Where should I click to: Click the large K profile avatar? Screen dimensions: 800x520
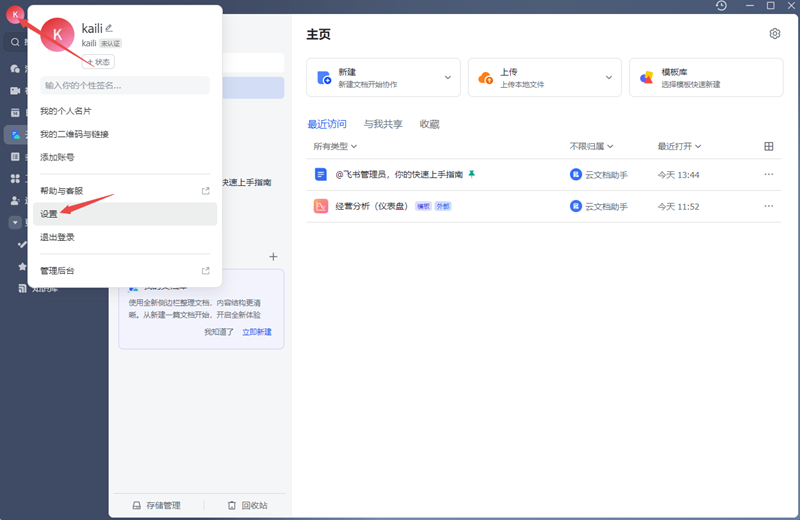tap(57, 35)
